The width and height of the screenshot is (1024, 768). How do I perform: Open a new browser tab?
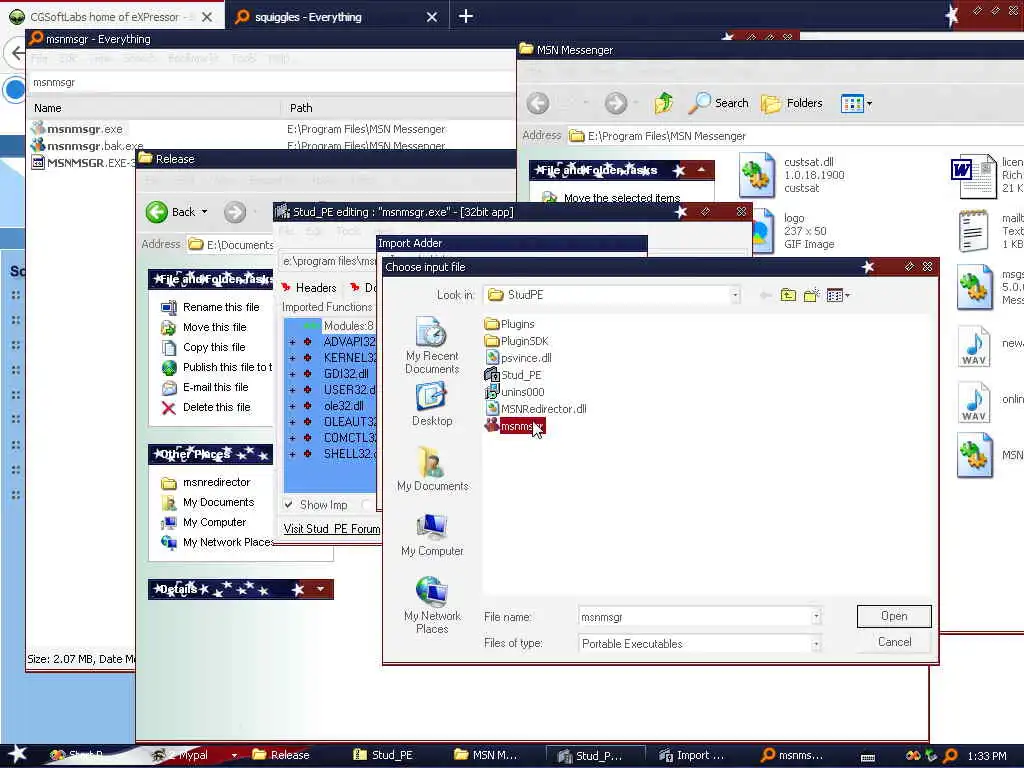[x=466, y=16]
